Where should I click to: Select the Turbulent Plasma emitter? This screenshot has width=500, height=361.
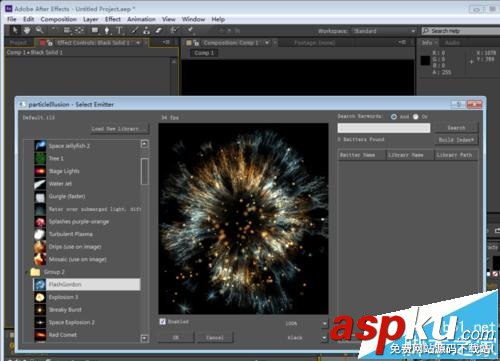pyautogui.click(x=87, y=234)
